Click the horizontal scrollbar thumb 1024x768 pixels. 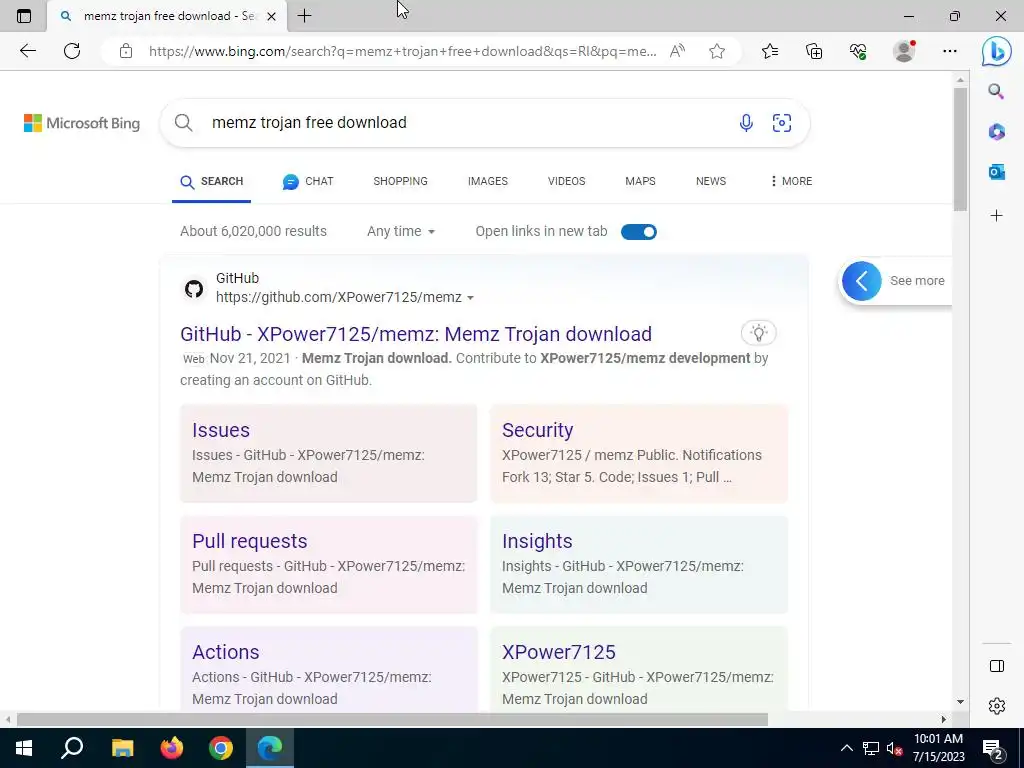pyautogui.click(x=392, y=720)
